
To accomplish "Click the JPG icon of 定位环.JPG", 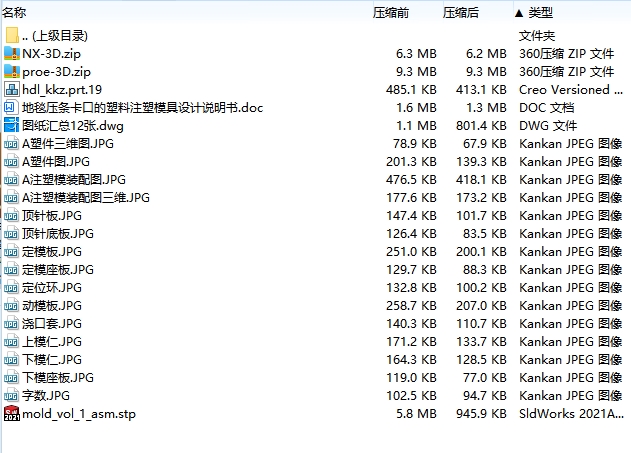I will pos(11,288).
